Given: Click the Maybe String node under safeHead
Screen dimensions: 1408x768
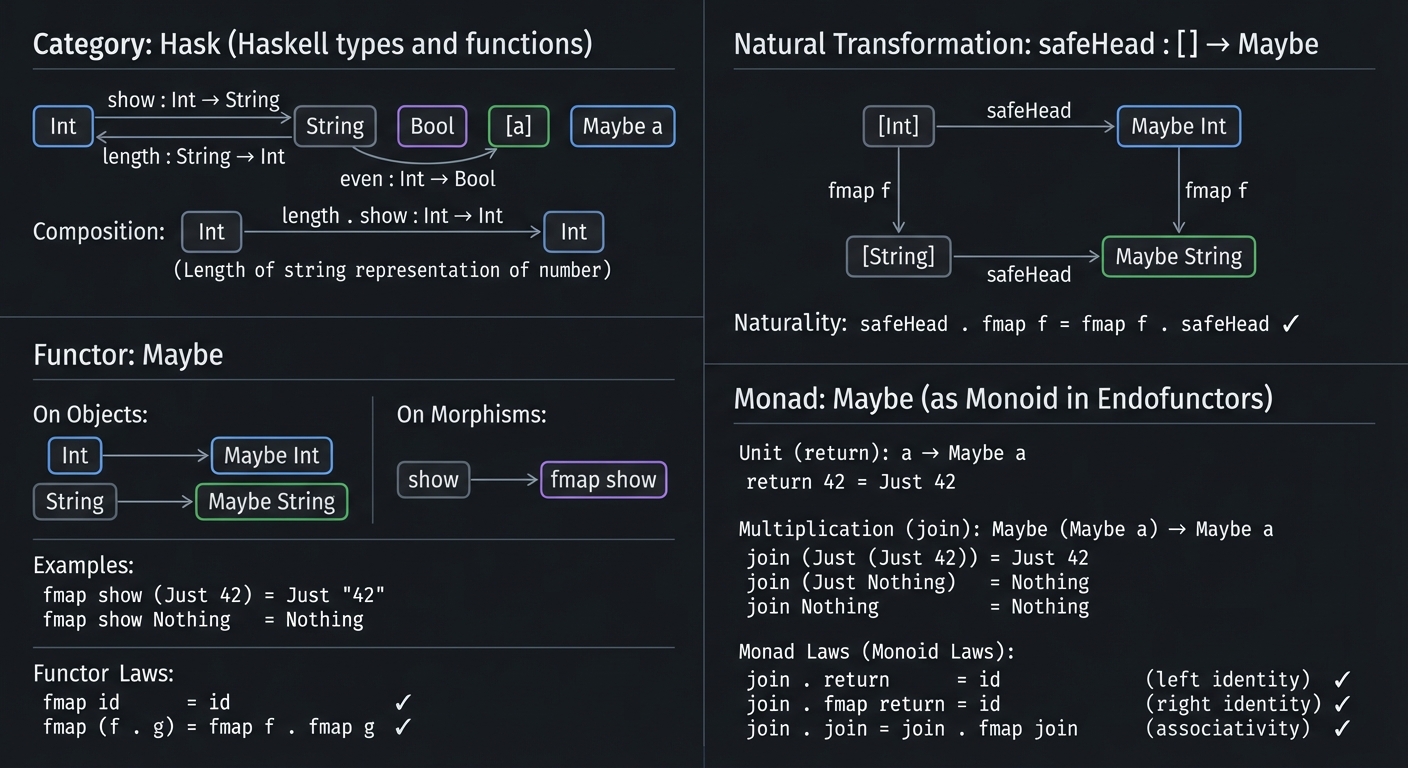Looking at the screenshot, I should [x=1178, y=256].
